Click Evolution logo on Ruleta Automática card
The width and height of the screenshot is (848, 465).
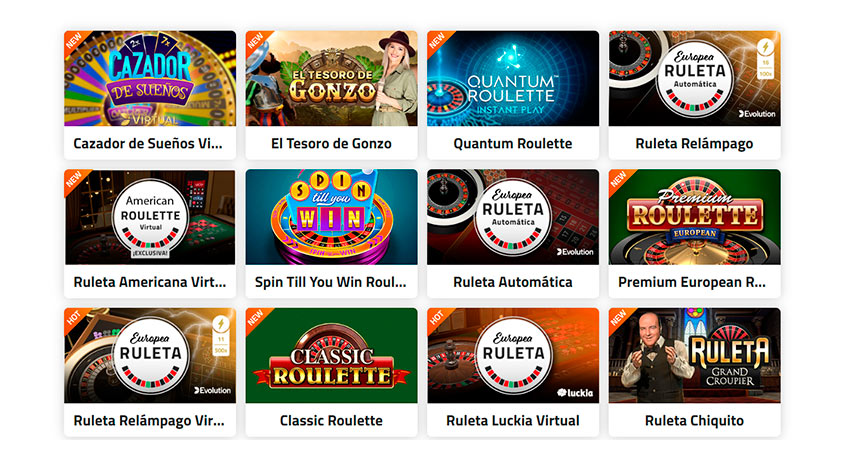click(x=575, y=252)
